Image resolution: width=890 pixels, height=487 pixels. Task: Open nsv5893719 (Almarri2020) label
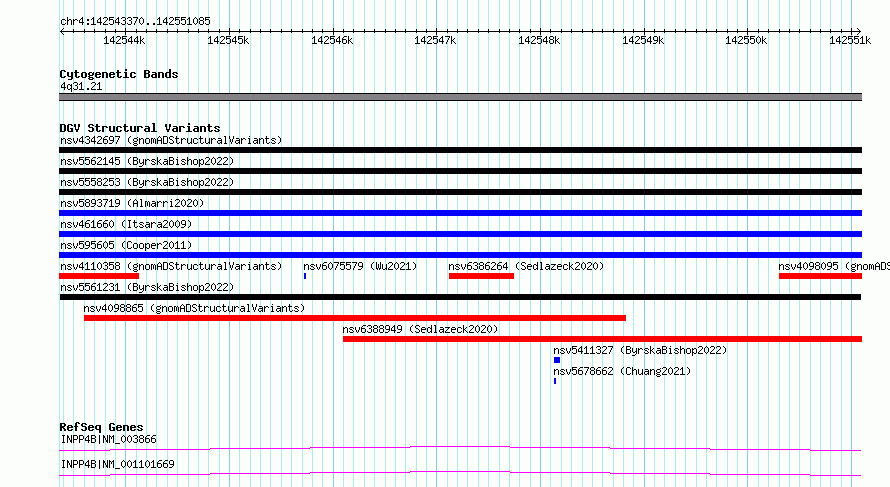pyautogui.click(x=132, y=203)
